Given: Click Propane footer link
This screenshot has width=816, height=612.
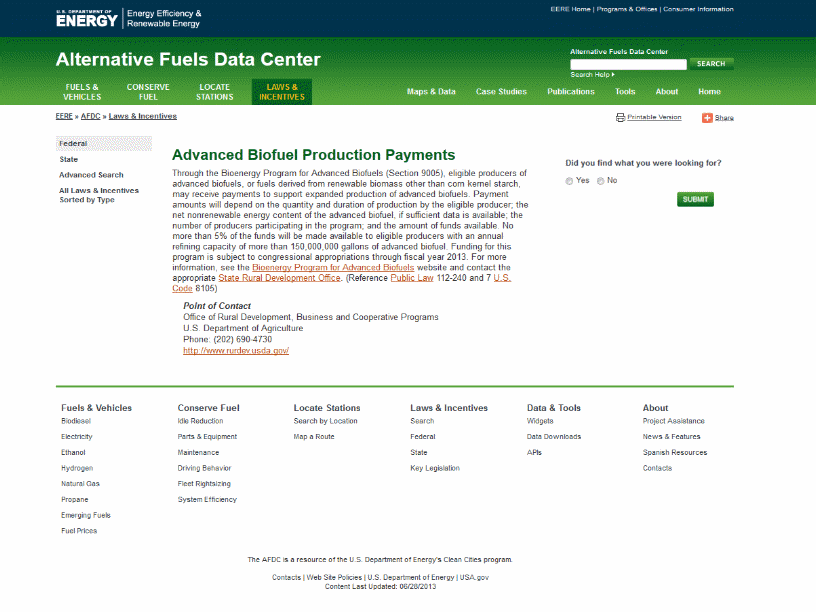Looking at the screenshot, I should click(x=74, y=500).
